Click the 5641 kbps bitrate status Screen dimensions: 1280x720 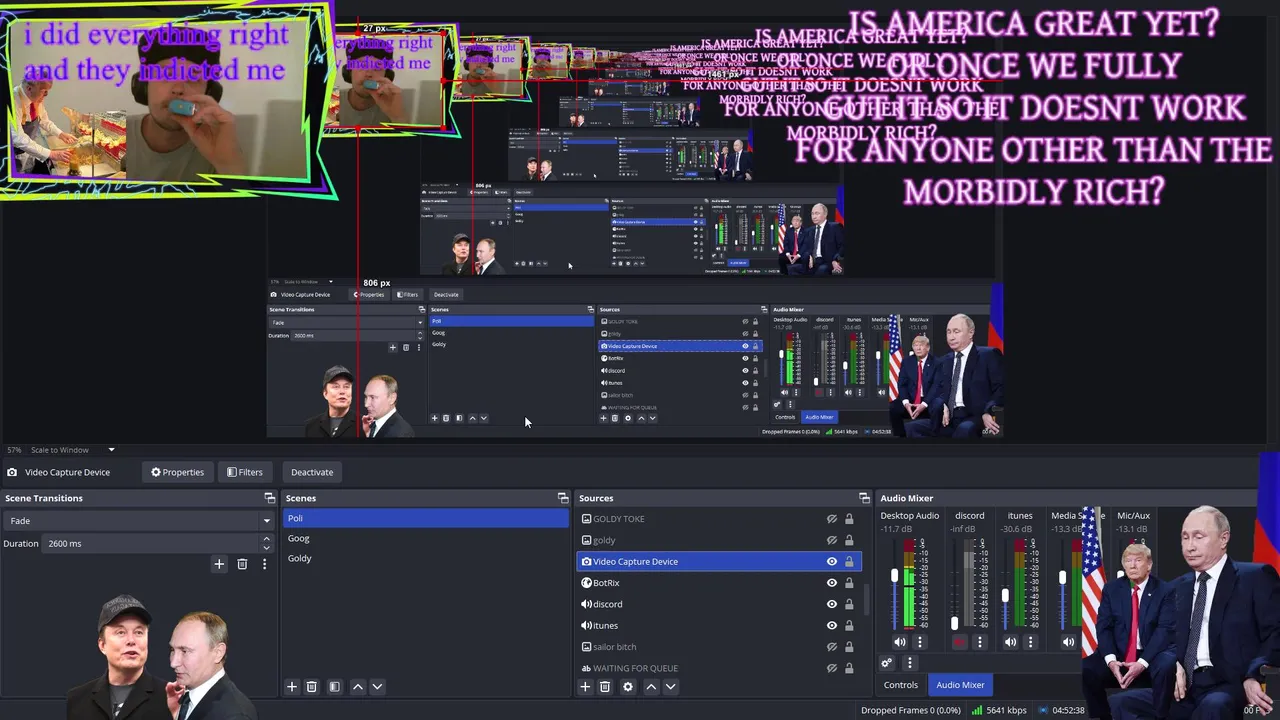tap(999, 710)
